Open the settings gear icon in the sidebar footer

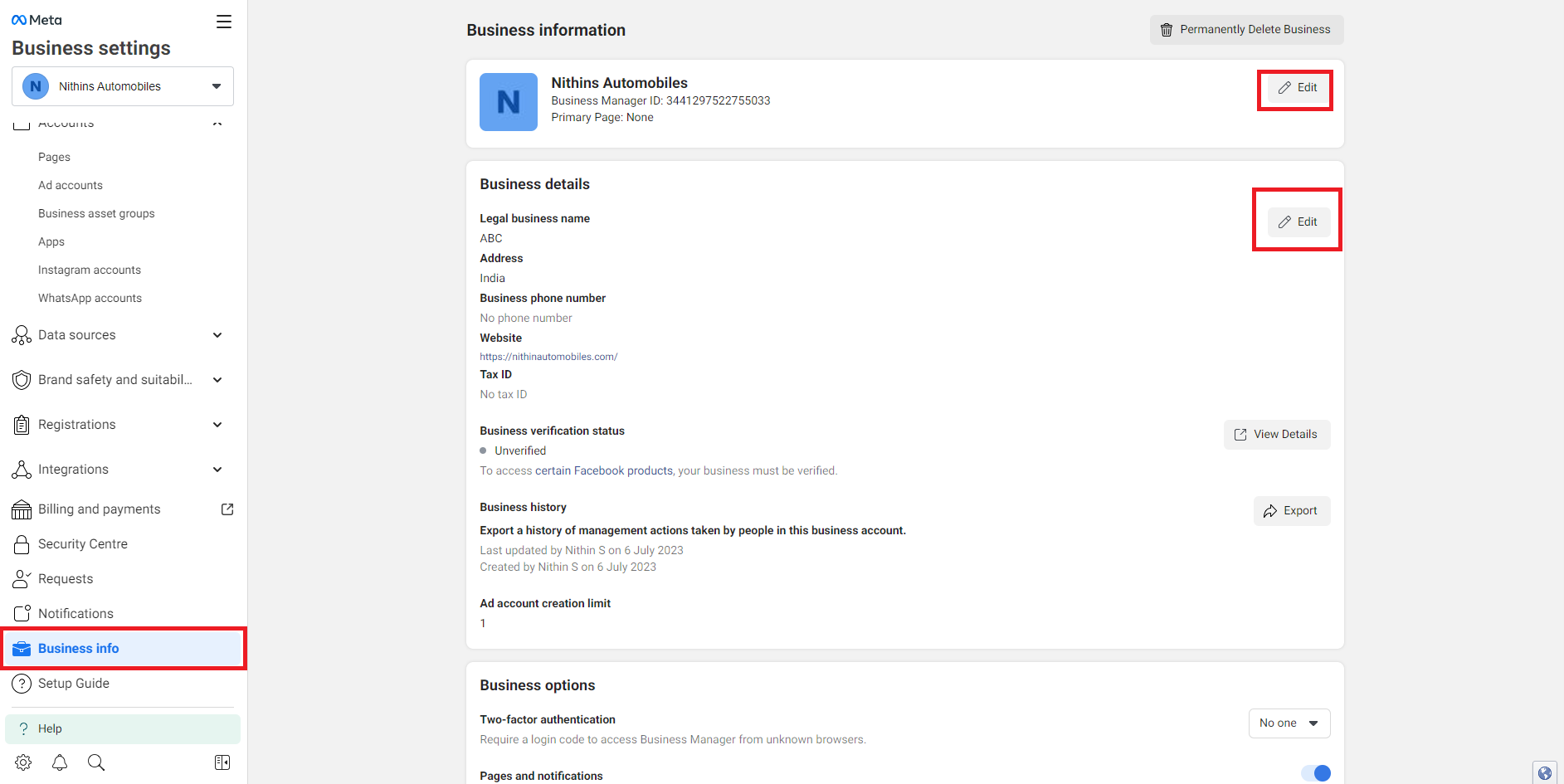point(23,762)
